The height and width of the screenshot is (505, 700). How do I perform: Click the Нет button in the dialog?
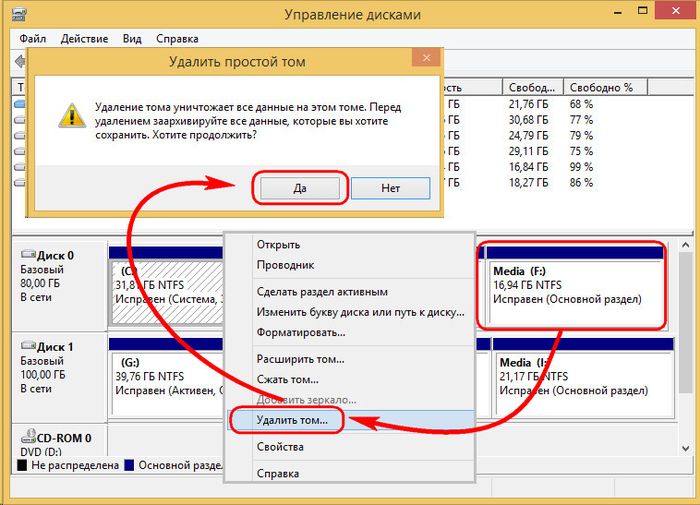tap(390, 188)
